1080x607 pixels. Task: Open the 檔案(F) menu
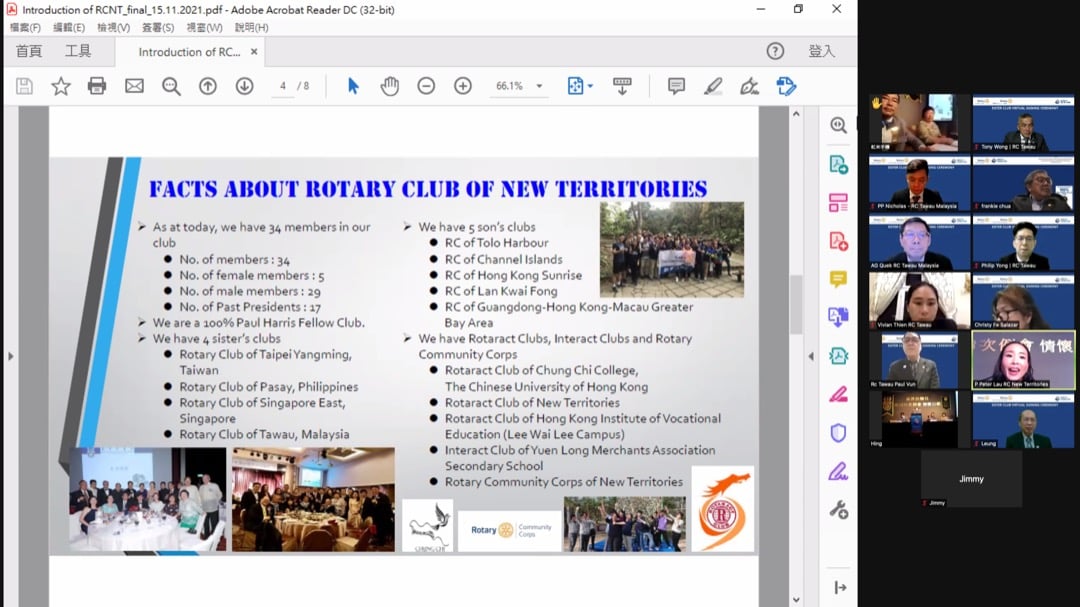click(x=25, y=28)
